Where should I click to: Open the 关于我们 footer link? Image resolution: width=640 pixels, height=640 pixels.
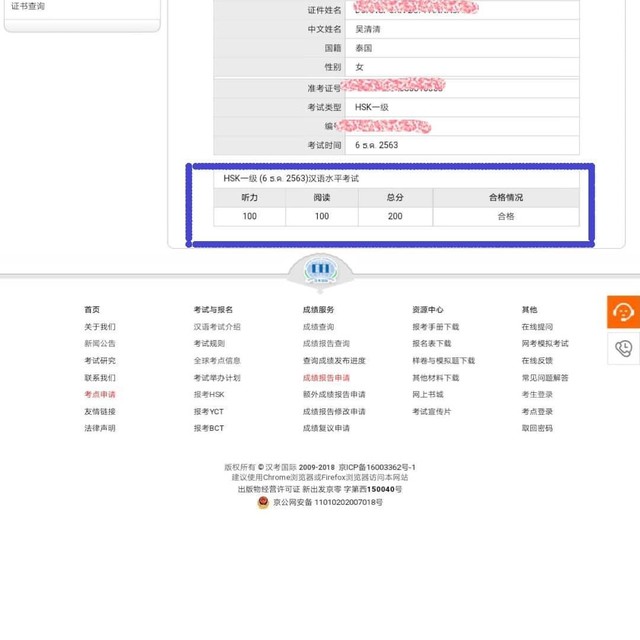point(100,327)
